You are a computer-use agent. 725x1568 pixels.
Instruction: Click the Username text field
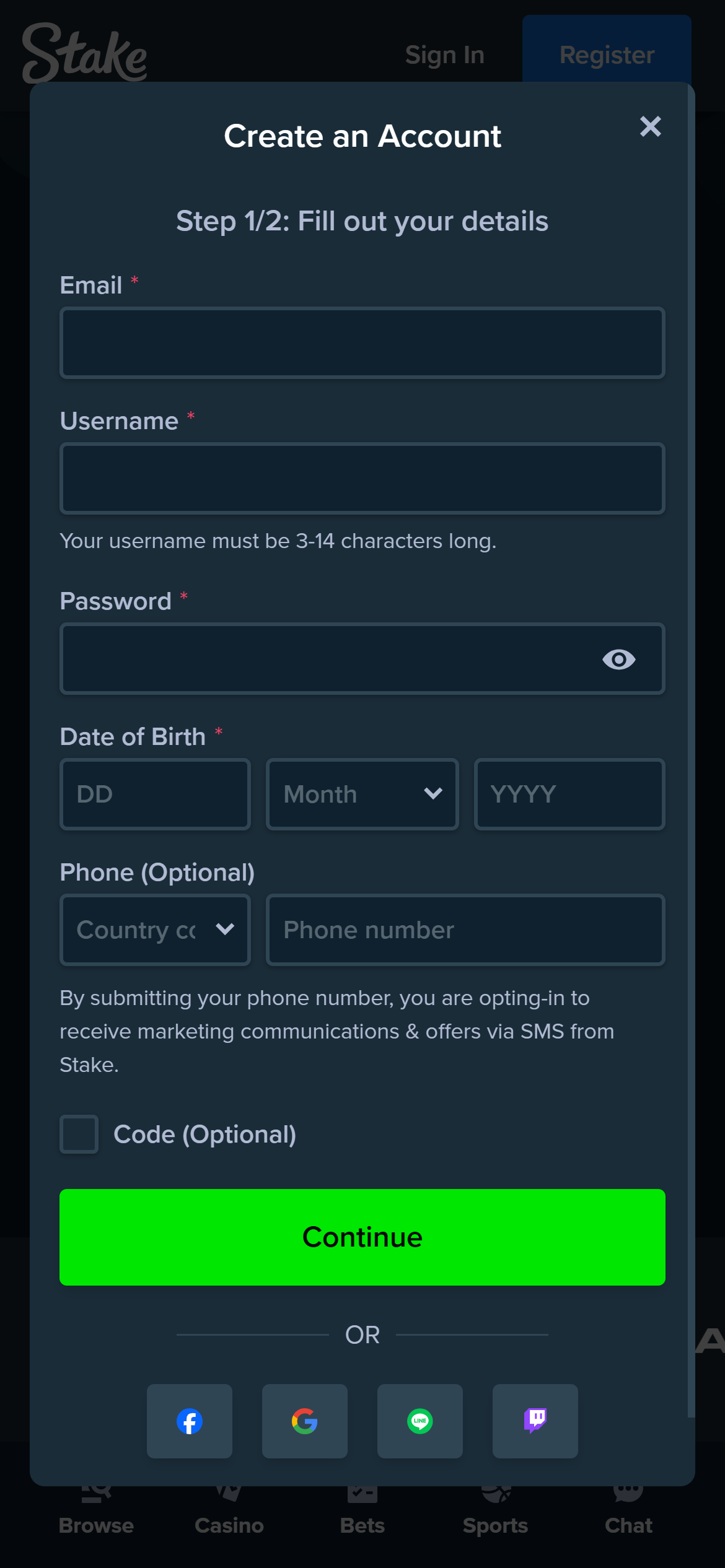pos(362,478)
